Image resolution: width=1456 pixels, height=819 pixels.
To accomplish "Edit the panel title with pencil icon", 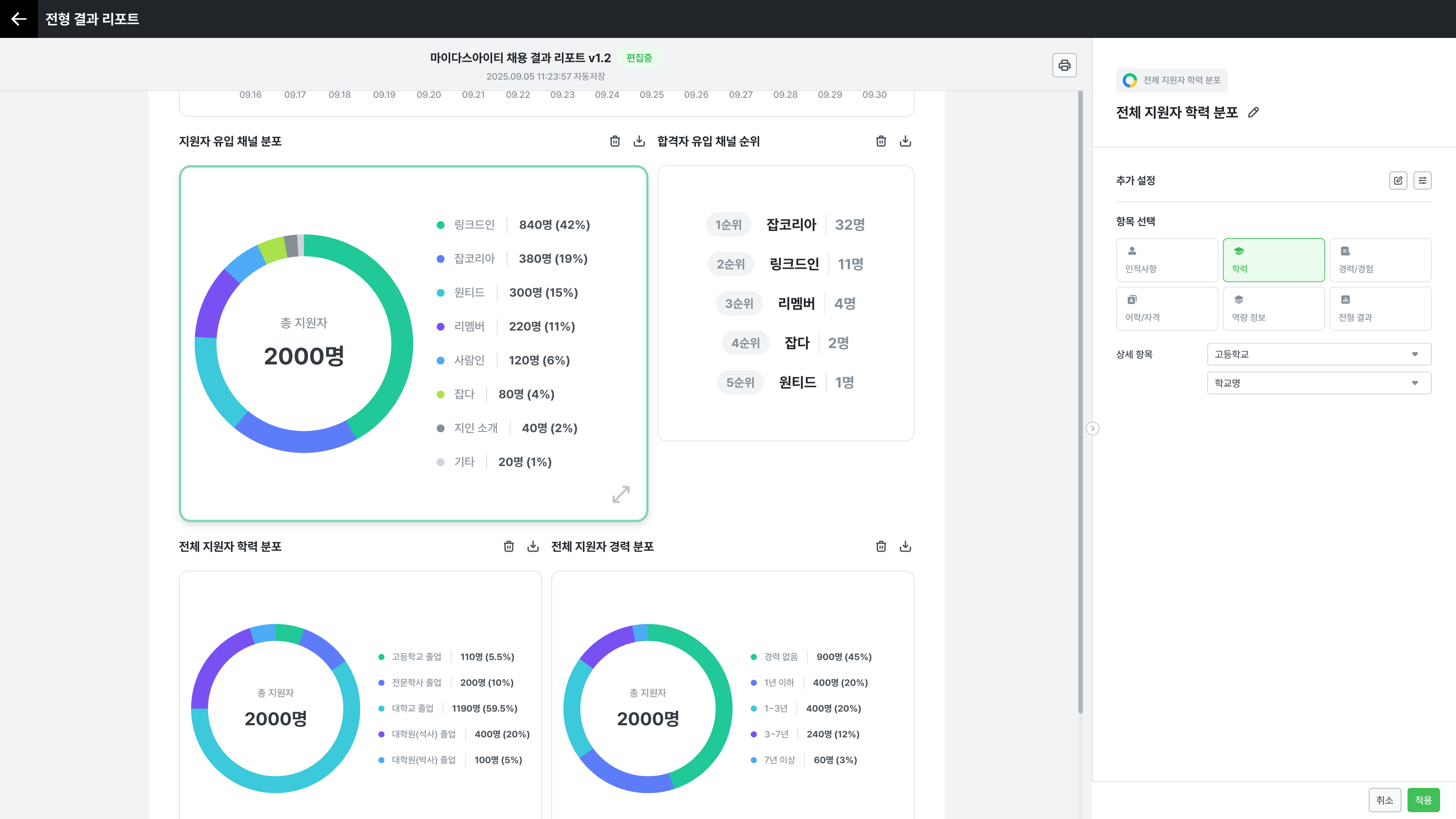I will (x=1253, y=113).
